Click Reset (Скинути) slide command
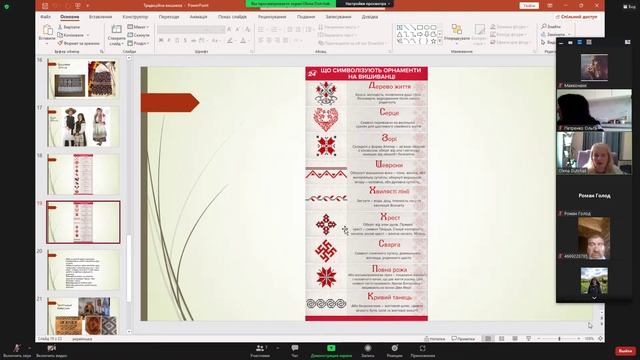Viewport: 640px width, 360px height. (x=138, y=35)
